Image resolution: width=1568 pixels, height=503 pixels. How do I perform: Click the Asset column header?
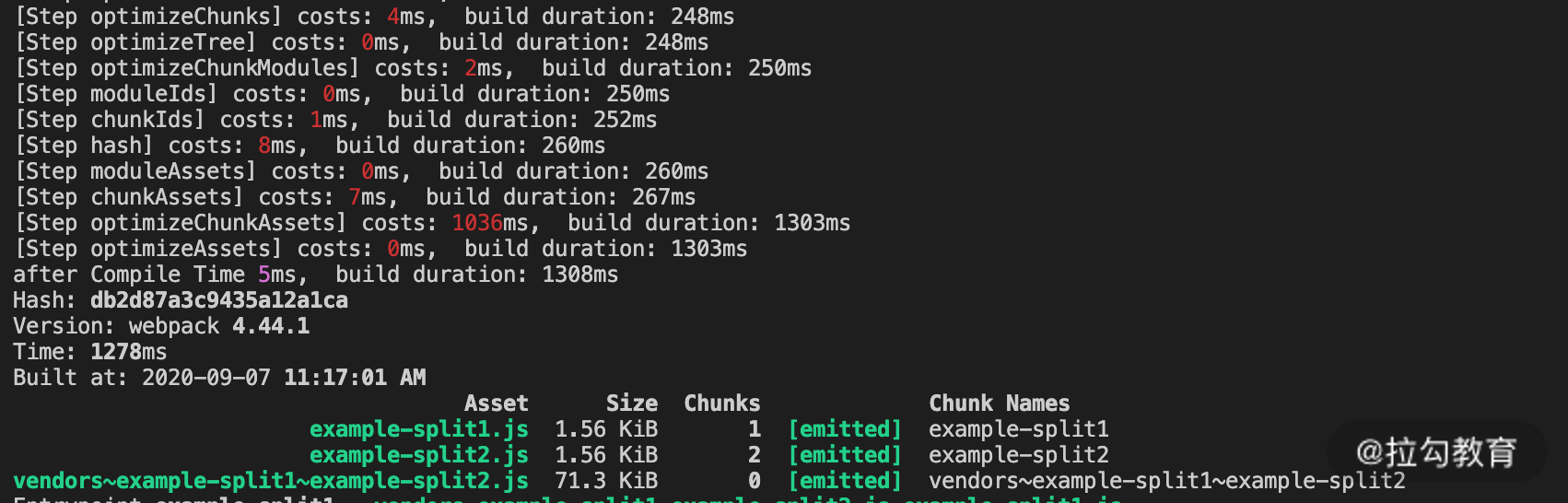(496, 404)
